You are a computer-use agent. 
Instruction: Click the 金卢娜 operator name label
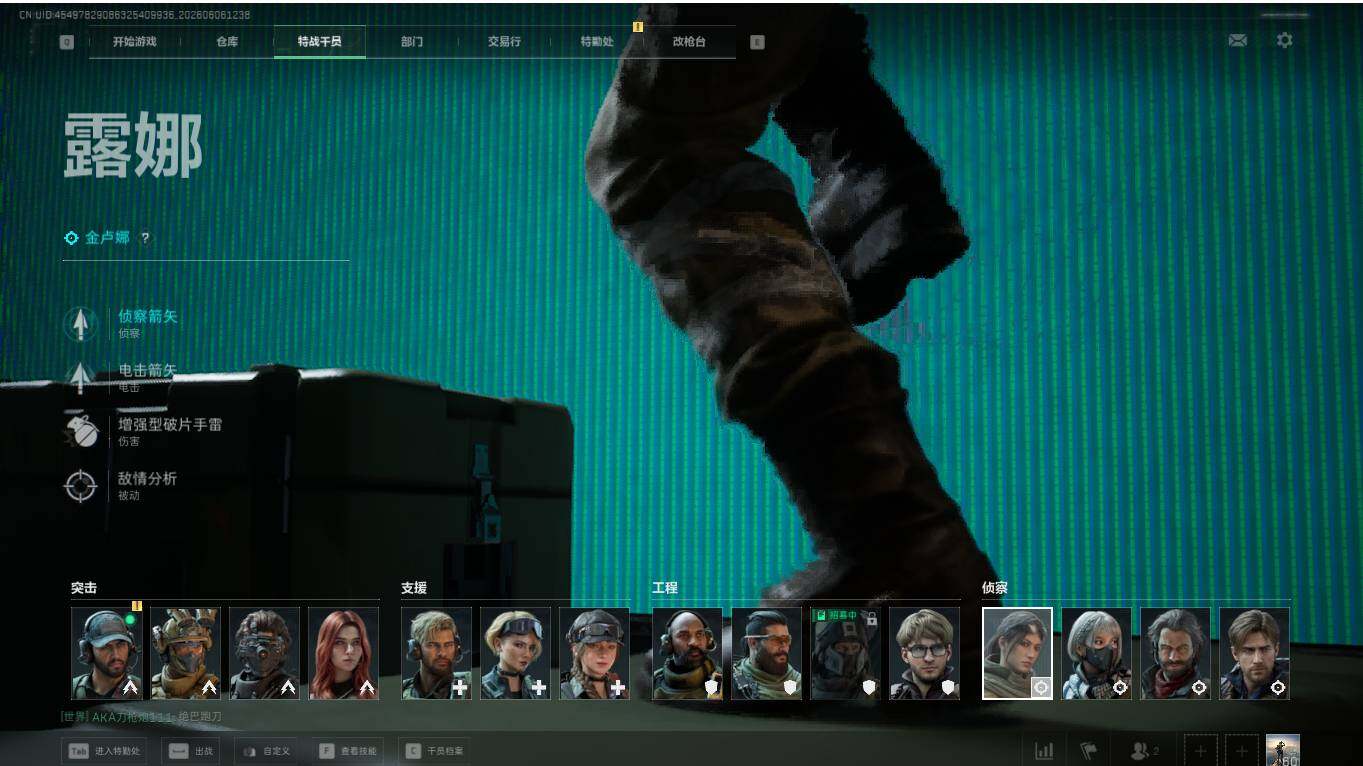click(107, 238)
